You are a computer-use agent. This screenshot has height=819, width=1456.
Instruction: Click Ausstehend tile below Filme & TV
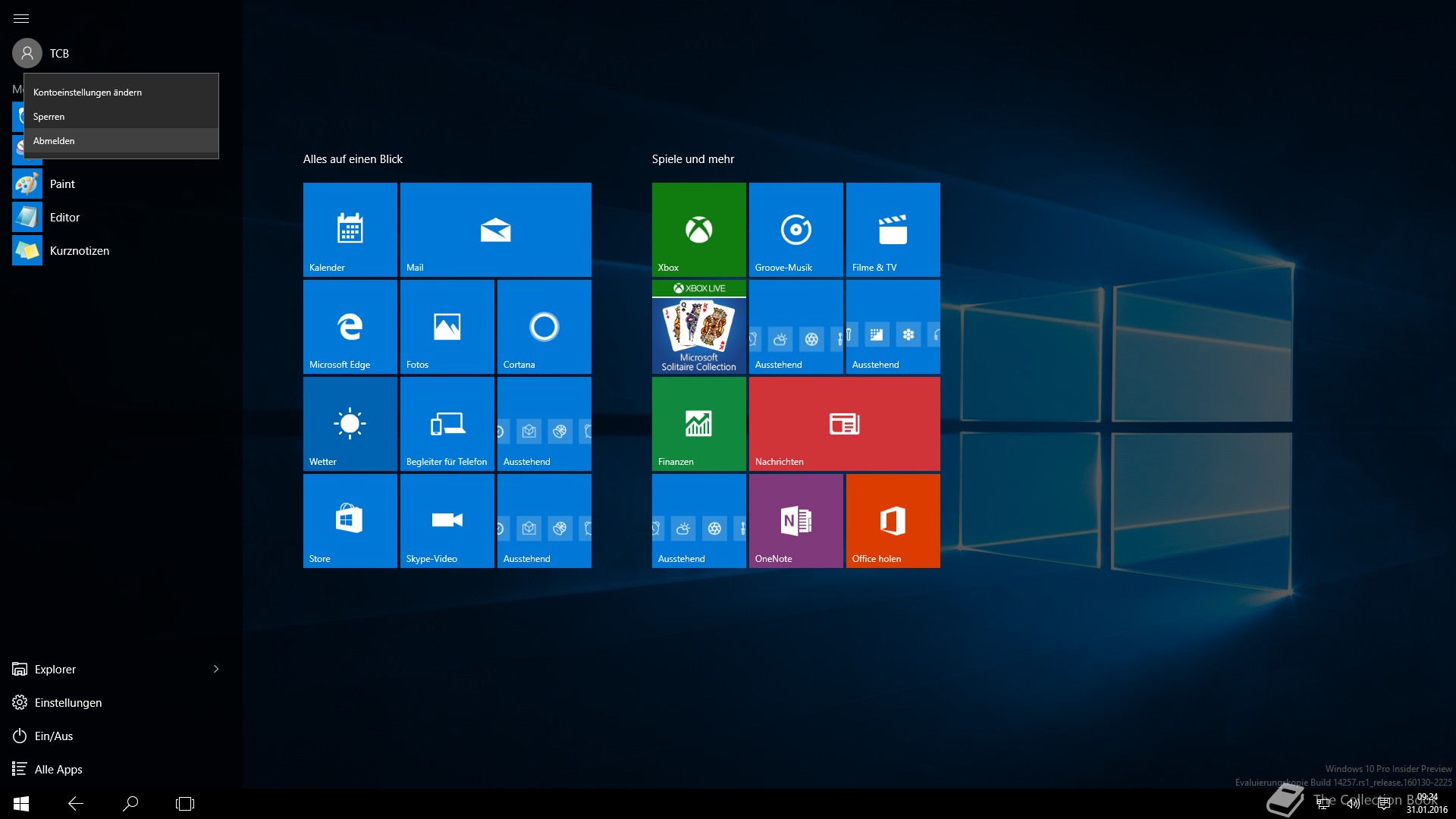tap(893, 327)
